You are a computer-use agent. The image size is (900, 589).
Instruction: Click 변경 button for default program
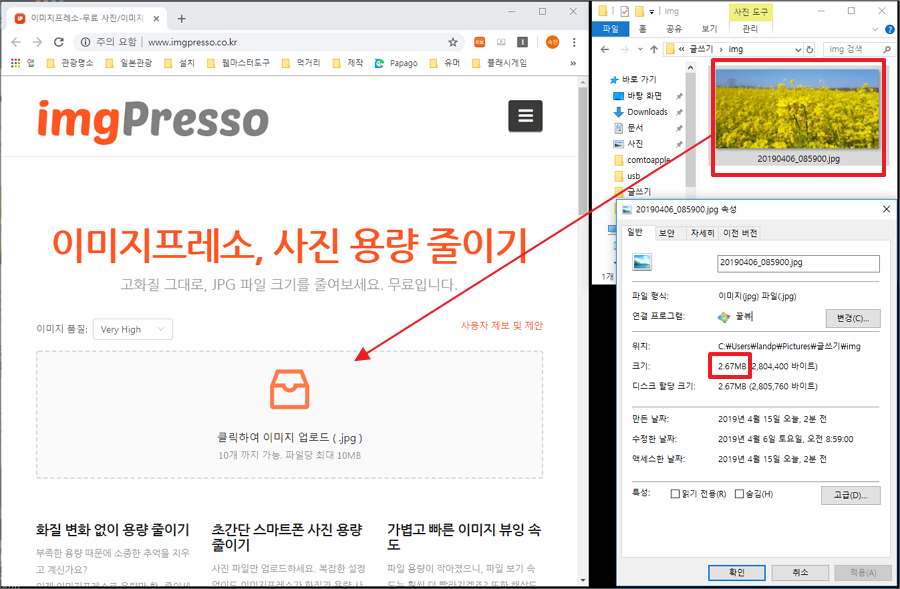pos(853,318)
